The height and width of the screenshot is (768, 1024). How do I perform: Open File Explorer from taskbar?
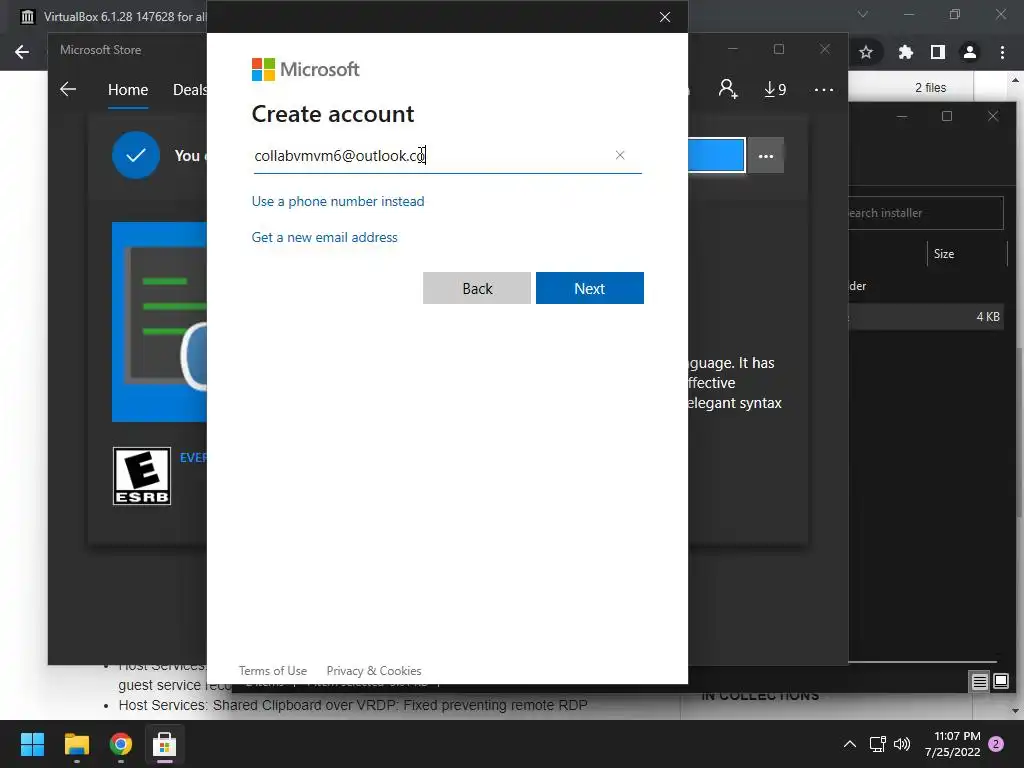point(76,744)
